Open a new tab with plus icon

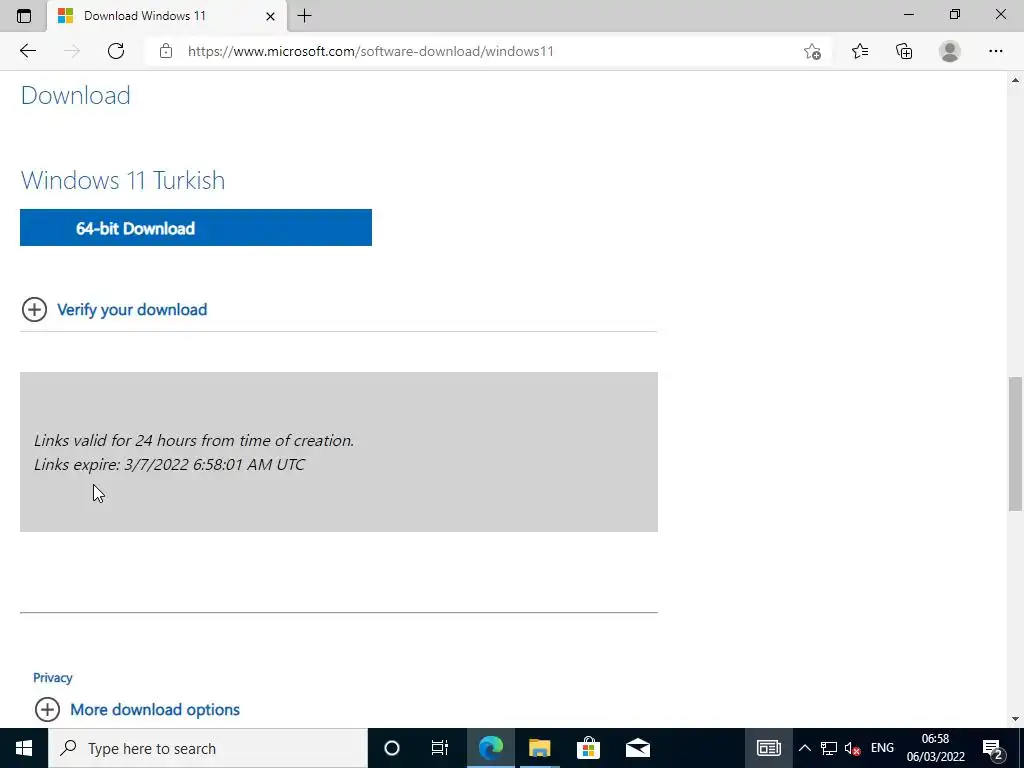[x=304, y=16]
